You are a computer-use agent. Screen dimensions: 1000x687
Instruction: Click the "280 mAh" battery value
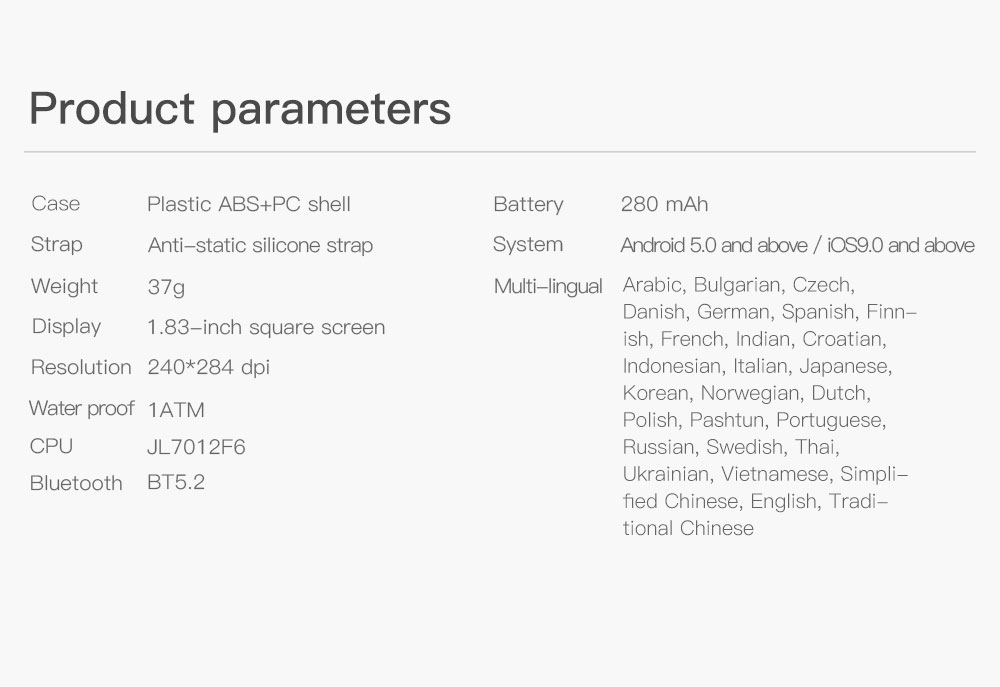(x=664, y=205)
